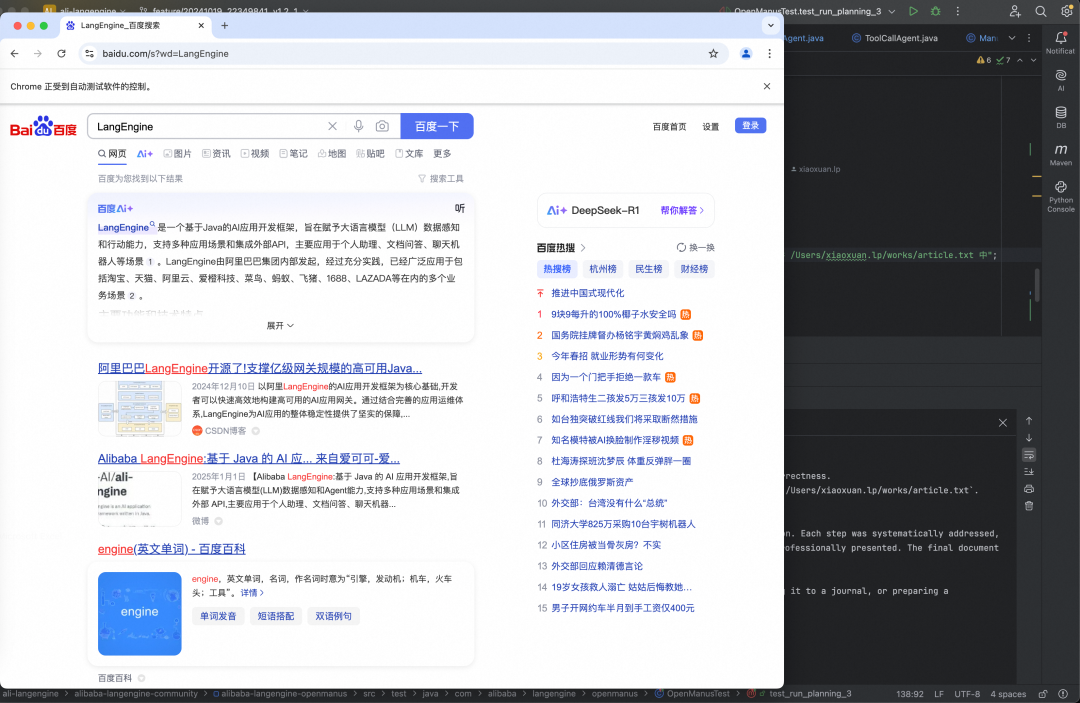Clear the search box with the × icon

tap(332, 126)
